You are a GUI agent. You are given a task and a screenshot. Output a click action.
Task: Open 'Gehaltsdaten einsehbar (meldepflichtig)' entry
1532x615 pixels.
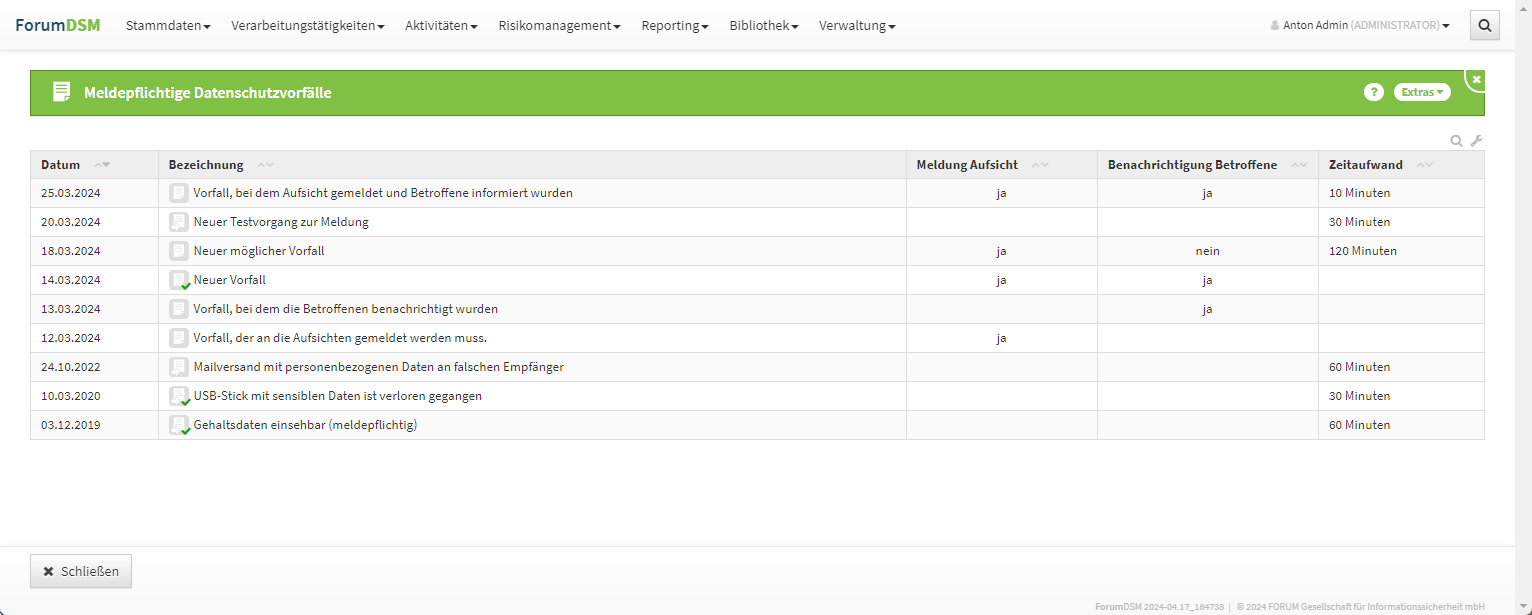[305, 425]
